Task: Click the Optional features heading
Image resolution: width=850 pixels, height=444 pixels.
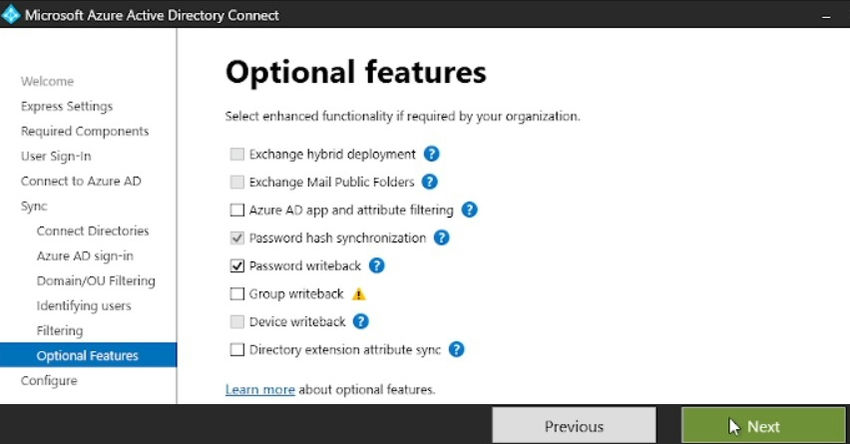Action: click(356, 72)
